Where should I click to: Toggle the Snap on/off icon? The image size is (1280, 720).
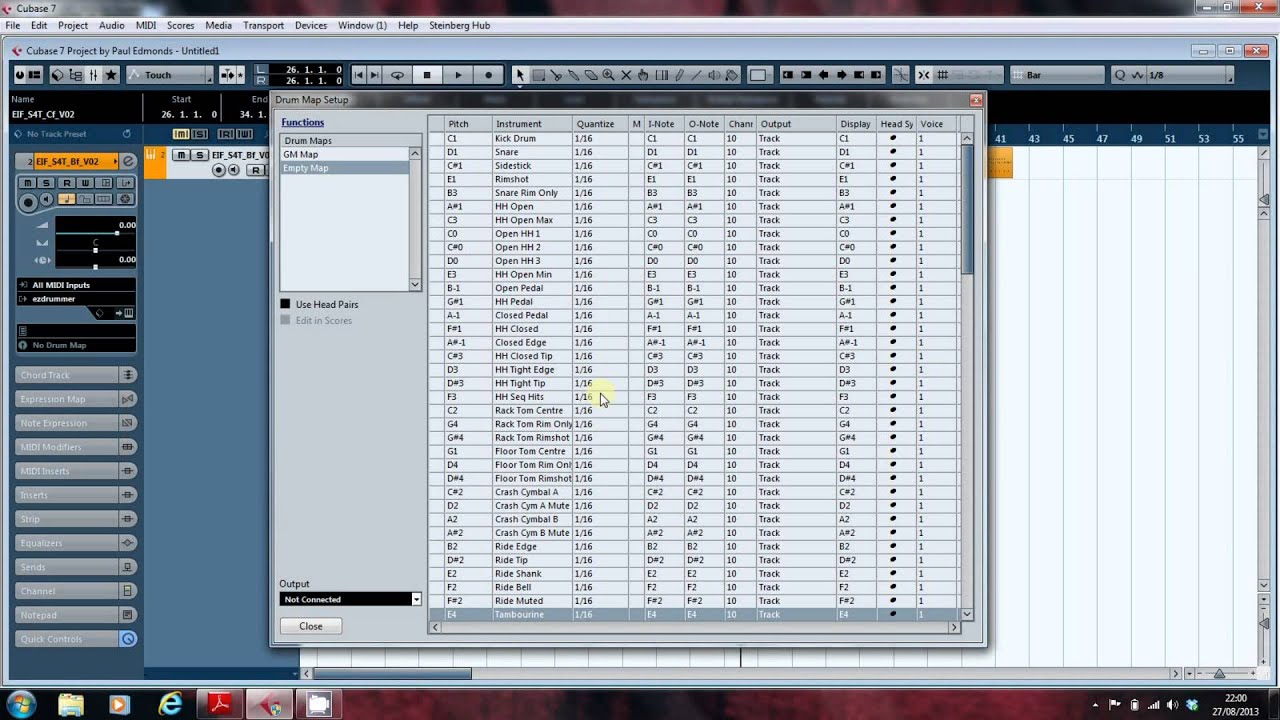click(923, 75)
